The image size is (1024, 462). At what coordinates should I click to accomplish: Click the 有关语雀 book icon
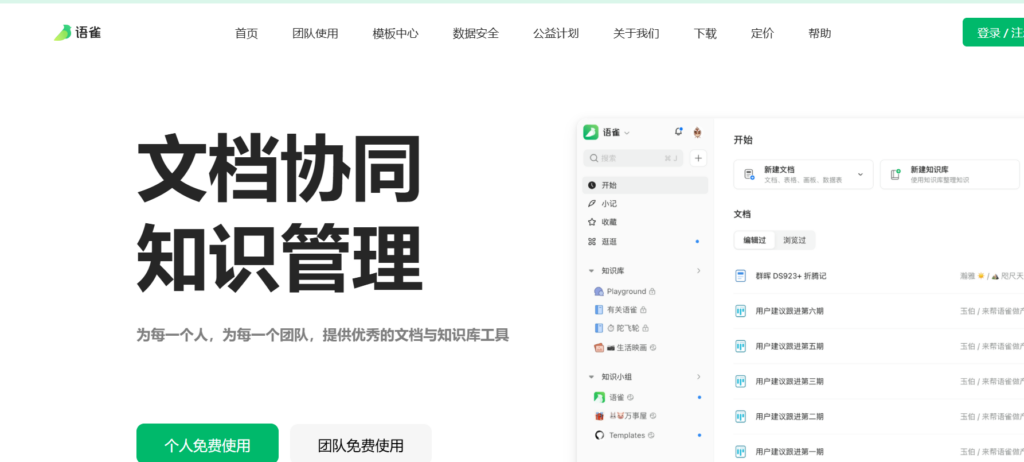(599, 310)
